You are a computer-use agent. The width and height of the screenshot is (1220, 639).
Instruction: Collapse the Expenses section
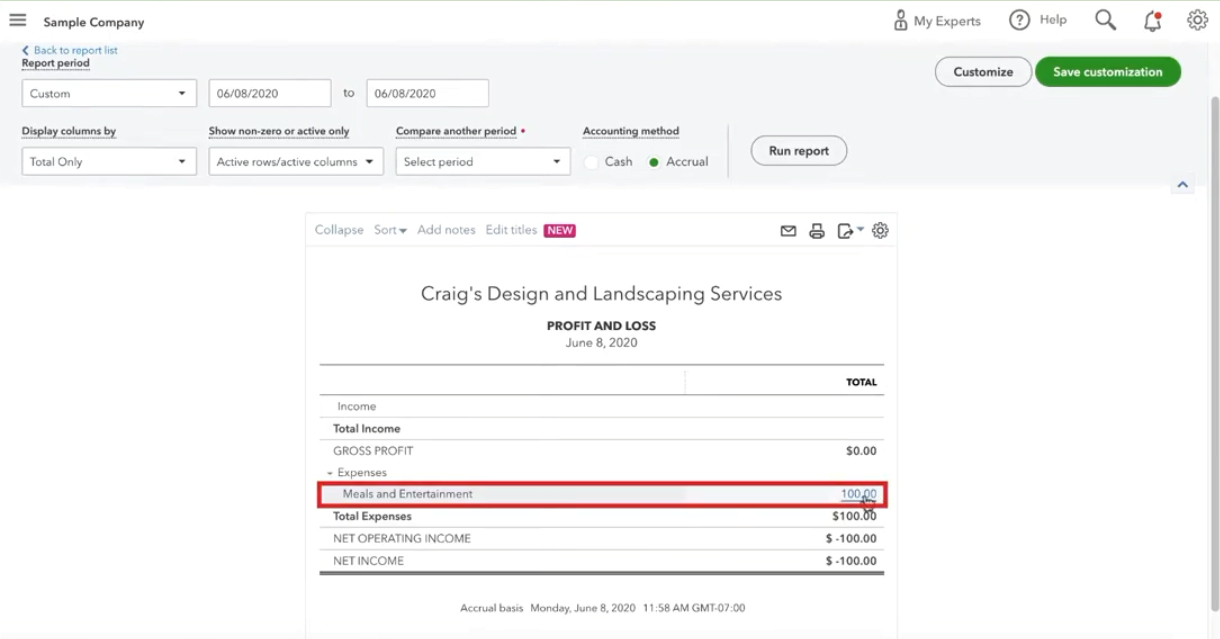(330, 473)
